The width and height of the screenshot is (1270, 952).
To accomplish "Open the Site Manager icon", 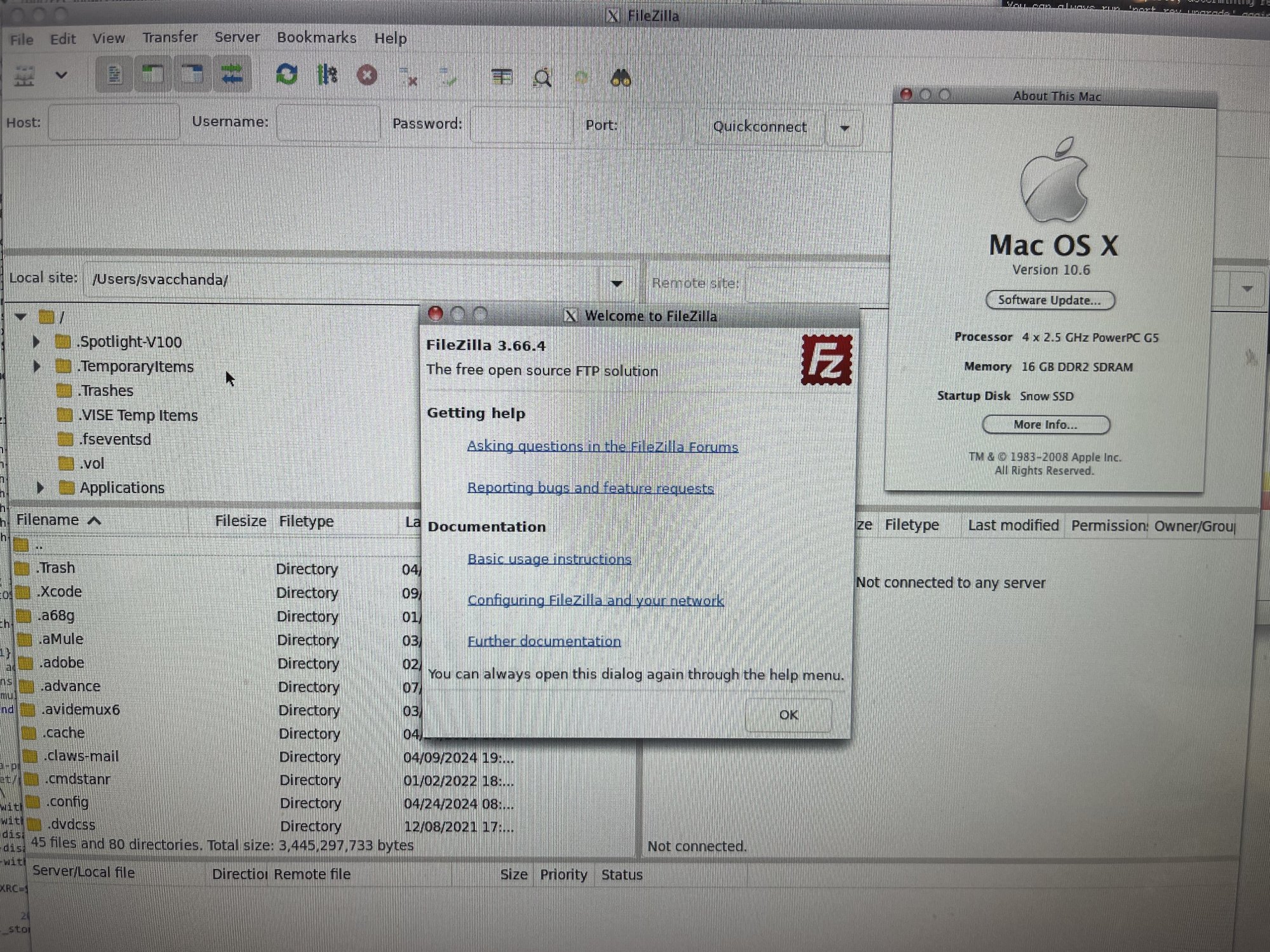I will [x=24, y=76].
